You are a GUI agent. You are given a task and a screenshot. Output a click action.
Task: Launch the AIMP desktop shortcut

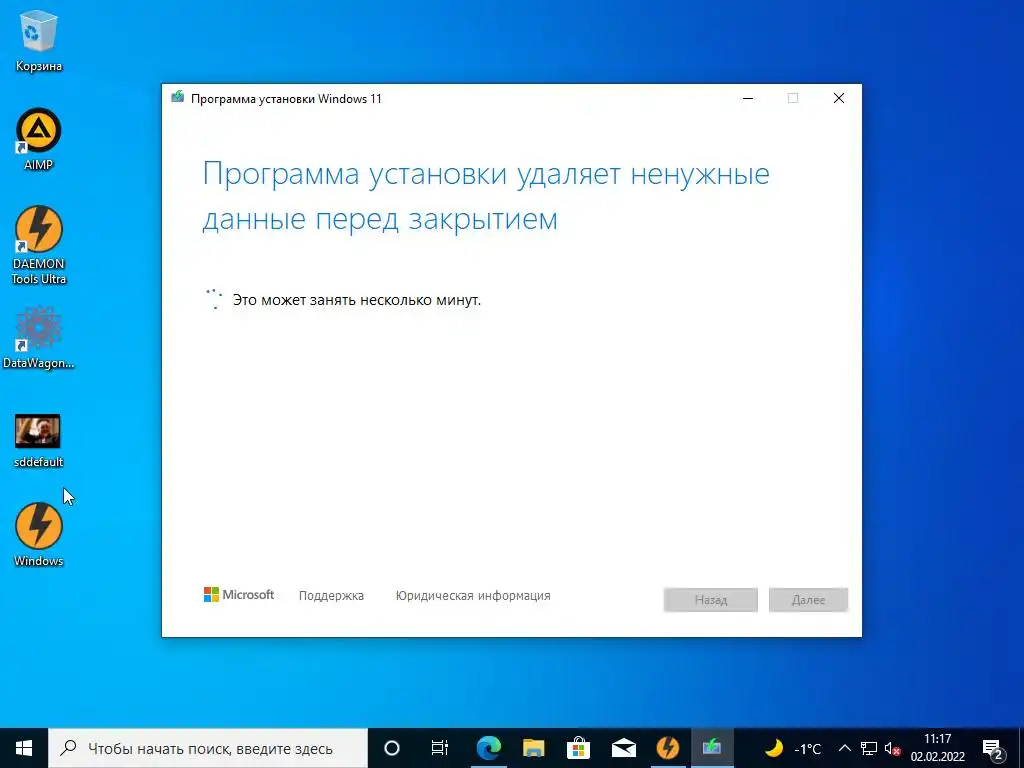[x=39, y=138]
